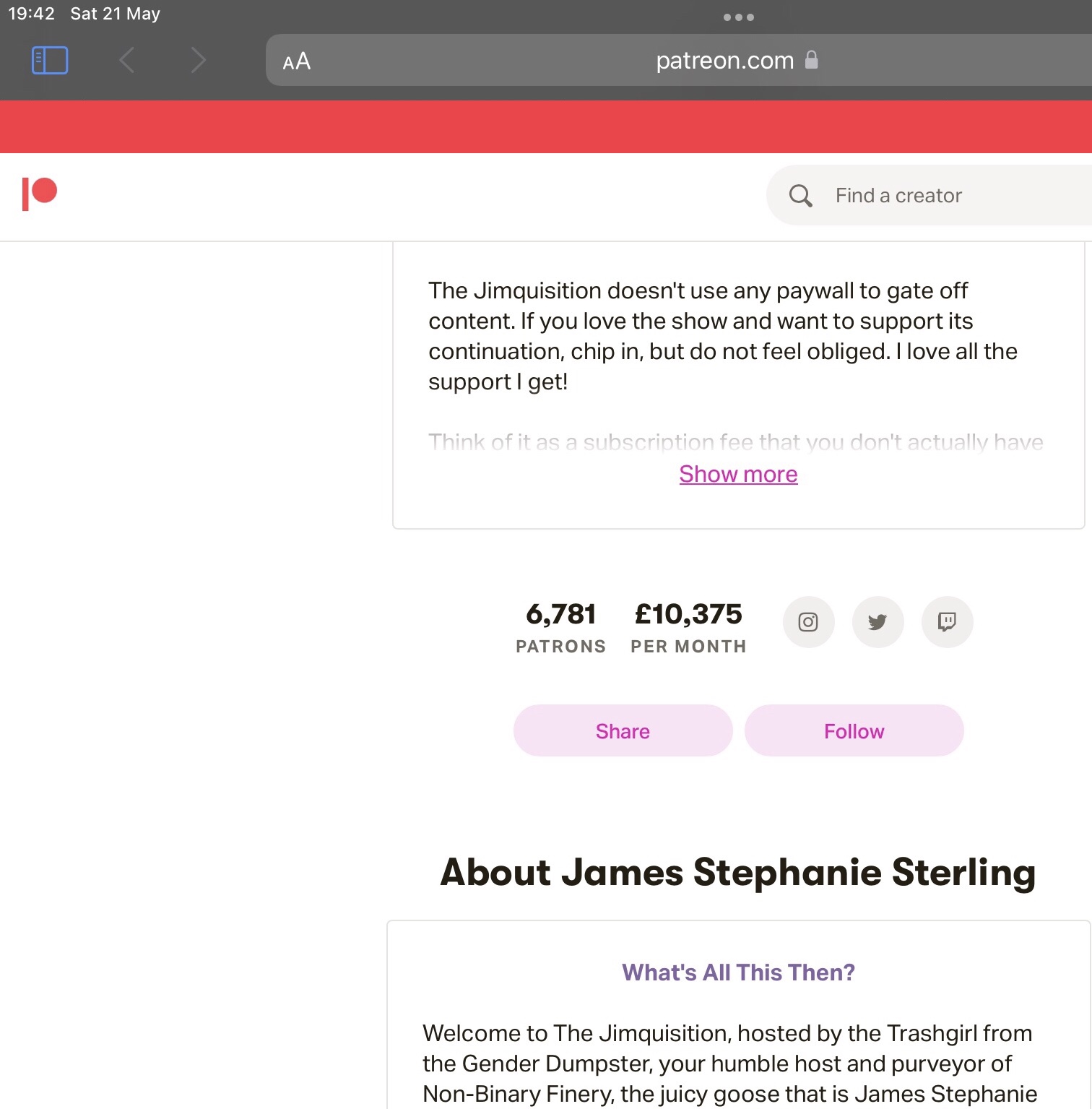
Task: Go back to the previous page
Action: [x=127, y=61]
